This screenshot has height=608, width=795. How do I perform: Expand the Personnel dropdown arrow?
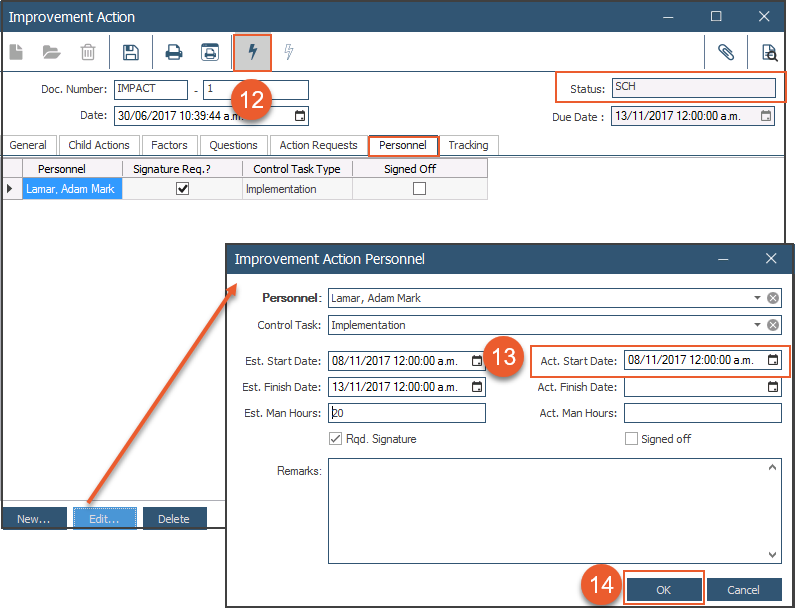(757, 298)
